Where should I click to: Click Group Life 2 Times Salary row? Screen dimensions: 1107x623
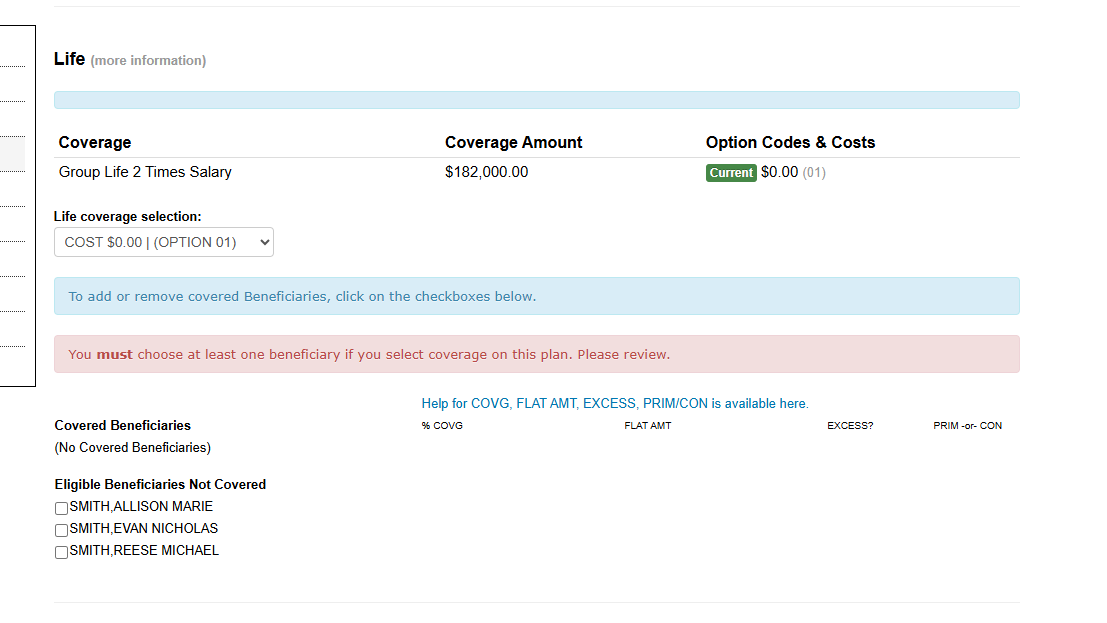(145, 172)
